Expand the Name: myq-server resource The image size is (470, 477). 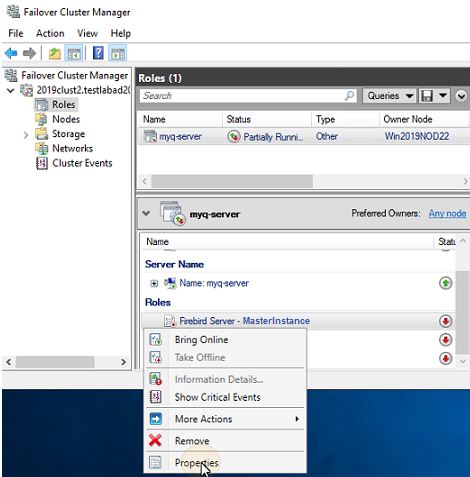click(154, 283)
